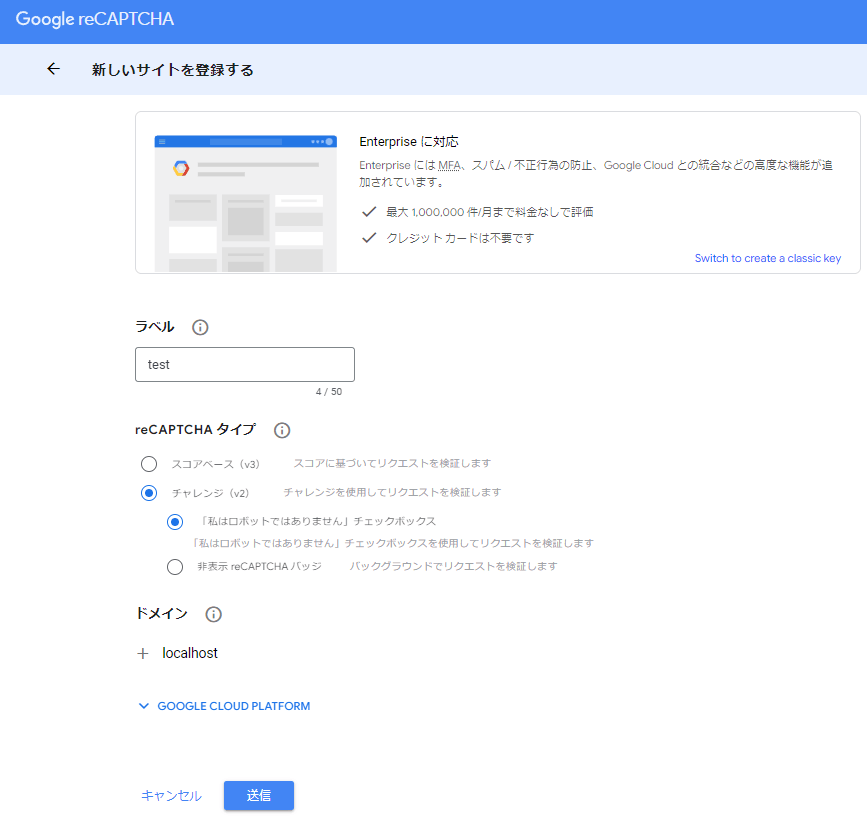Select the チャレンジ (v2) radio button

149,493
